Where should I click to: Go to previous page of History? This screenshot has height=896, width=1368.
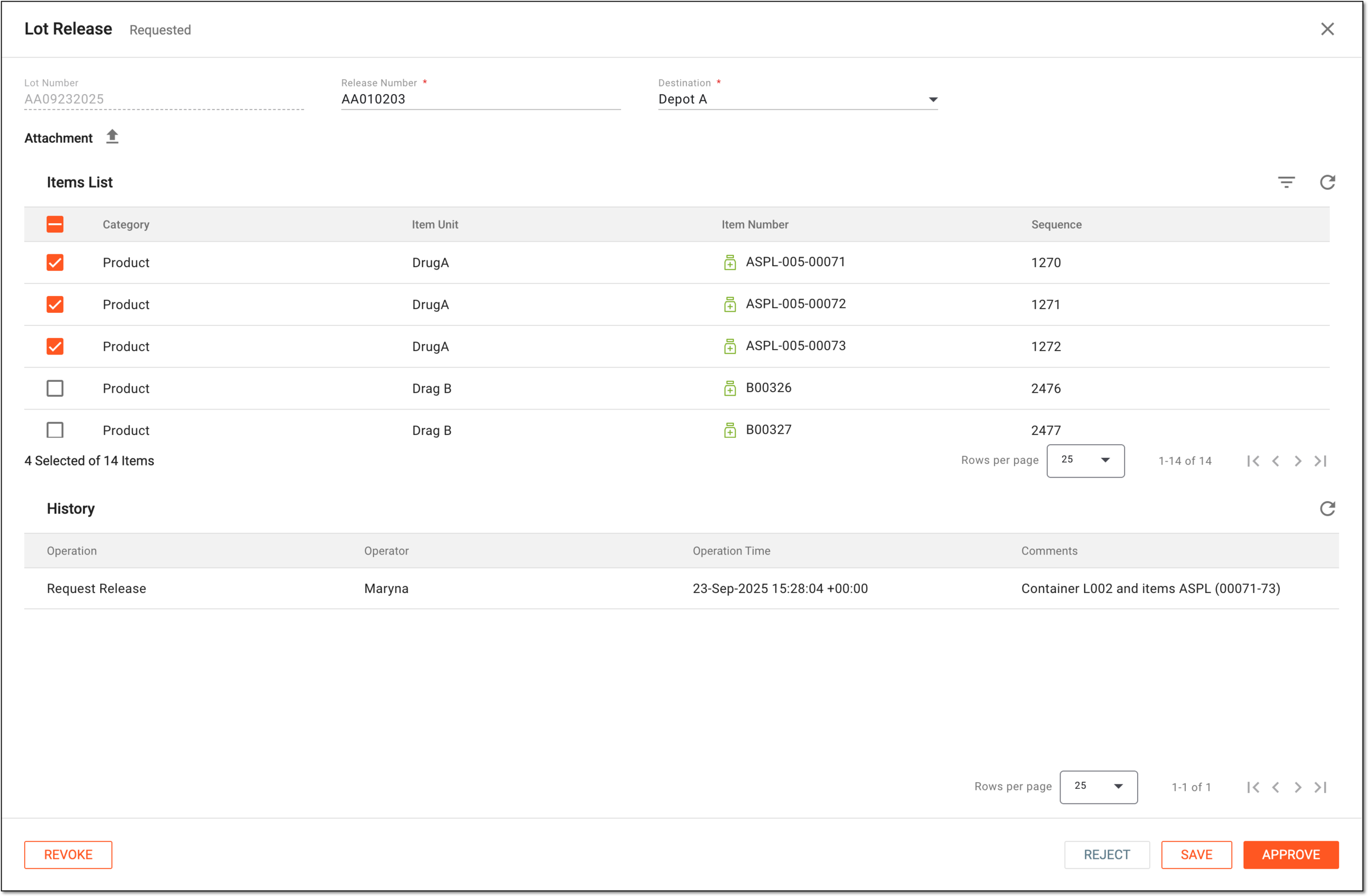click(1276, 787)
